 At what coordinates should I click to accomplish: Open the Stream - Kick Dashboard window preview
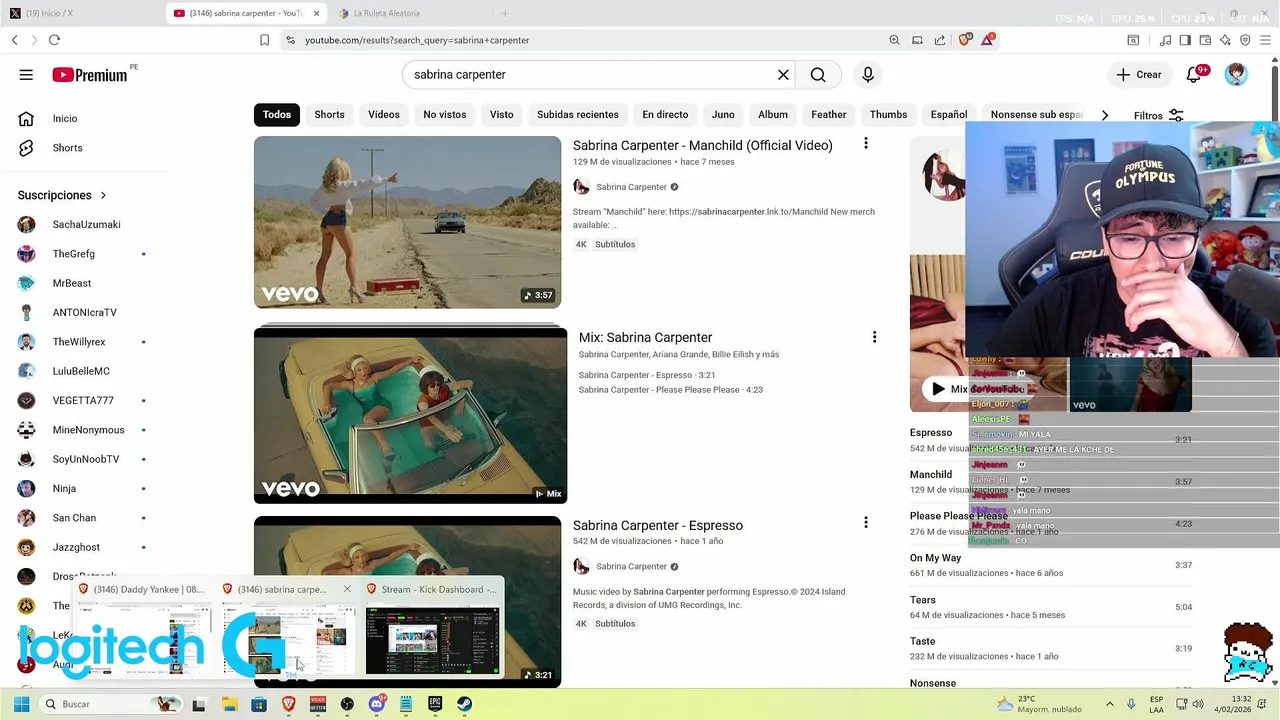(x=432, y=630)
